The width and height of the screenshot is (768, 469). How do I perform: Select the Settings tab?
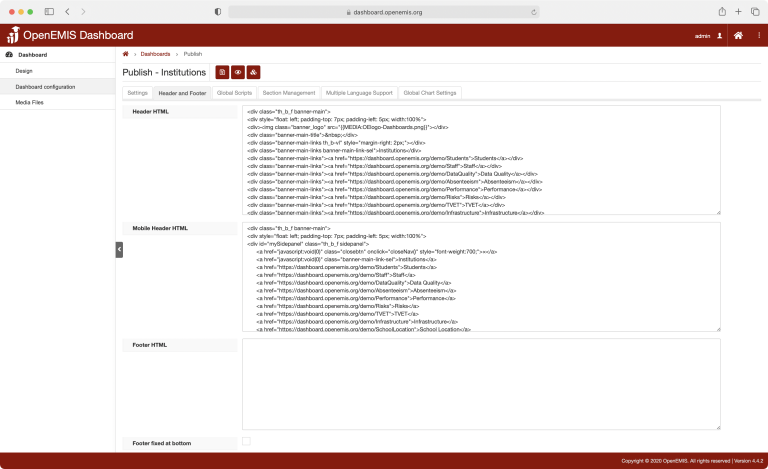tap(137, 93)
